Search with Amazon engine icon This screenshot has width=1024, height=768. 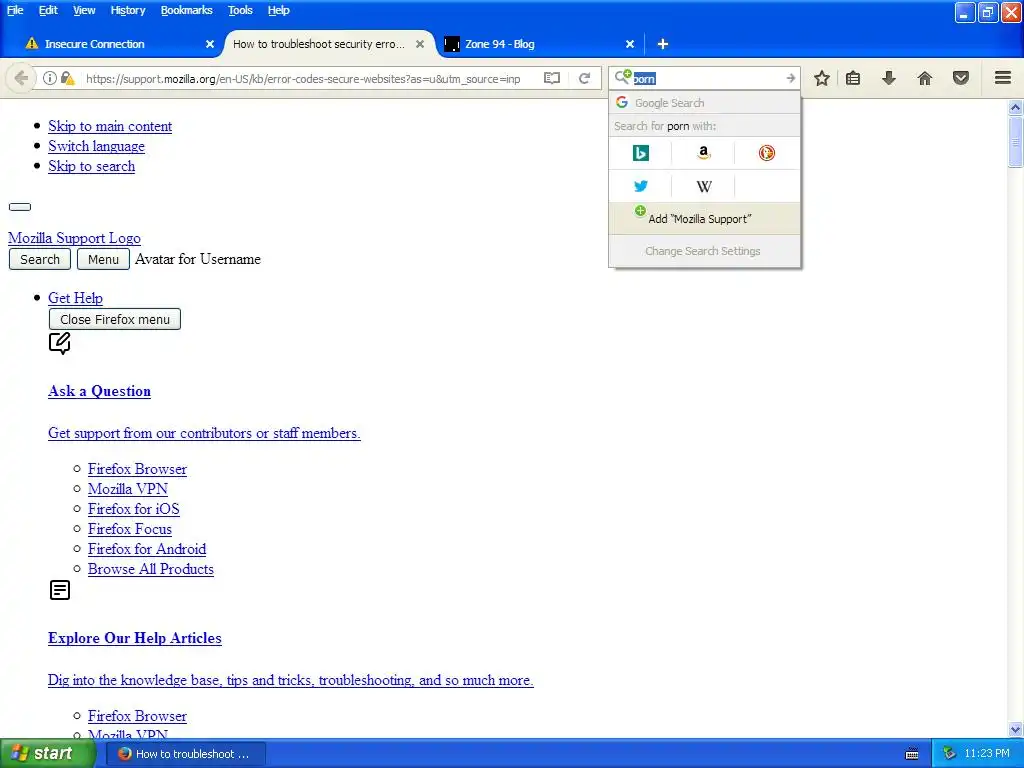tap(703, 153)
